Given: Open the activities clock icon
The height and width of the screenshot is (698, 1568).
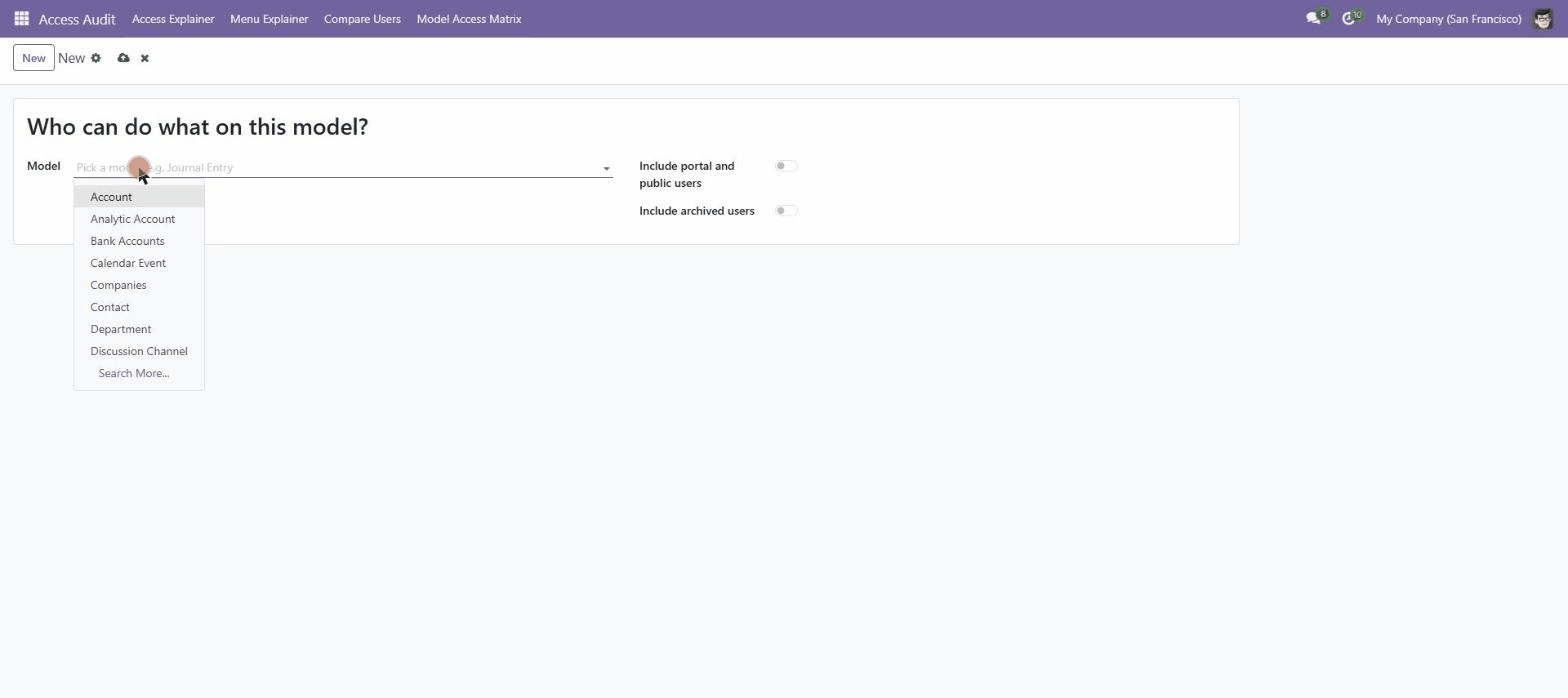Looking at the screenshot, I should pos(1350,19).
